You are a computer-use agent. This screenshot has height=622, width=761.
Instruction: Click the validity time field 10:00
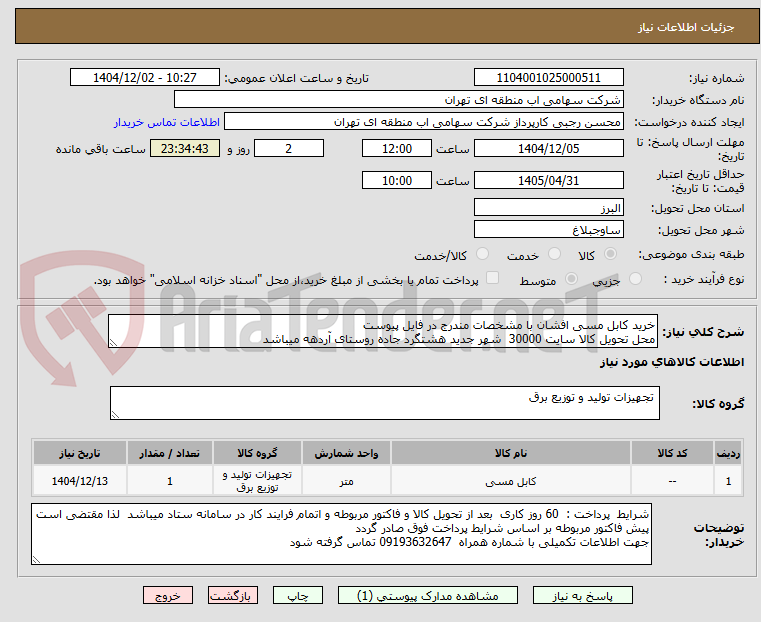point(397,180)
